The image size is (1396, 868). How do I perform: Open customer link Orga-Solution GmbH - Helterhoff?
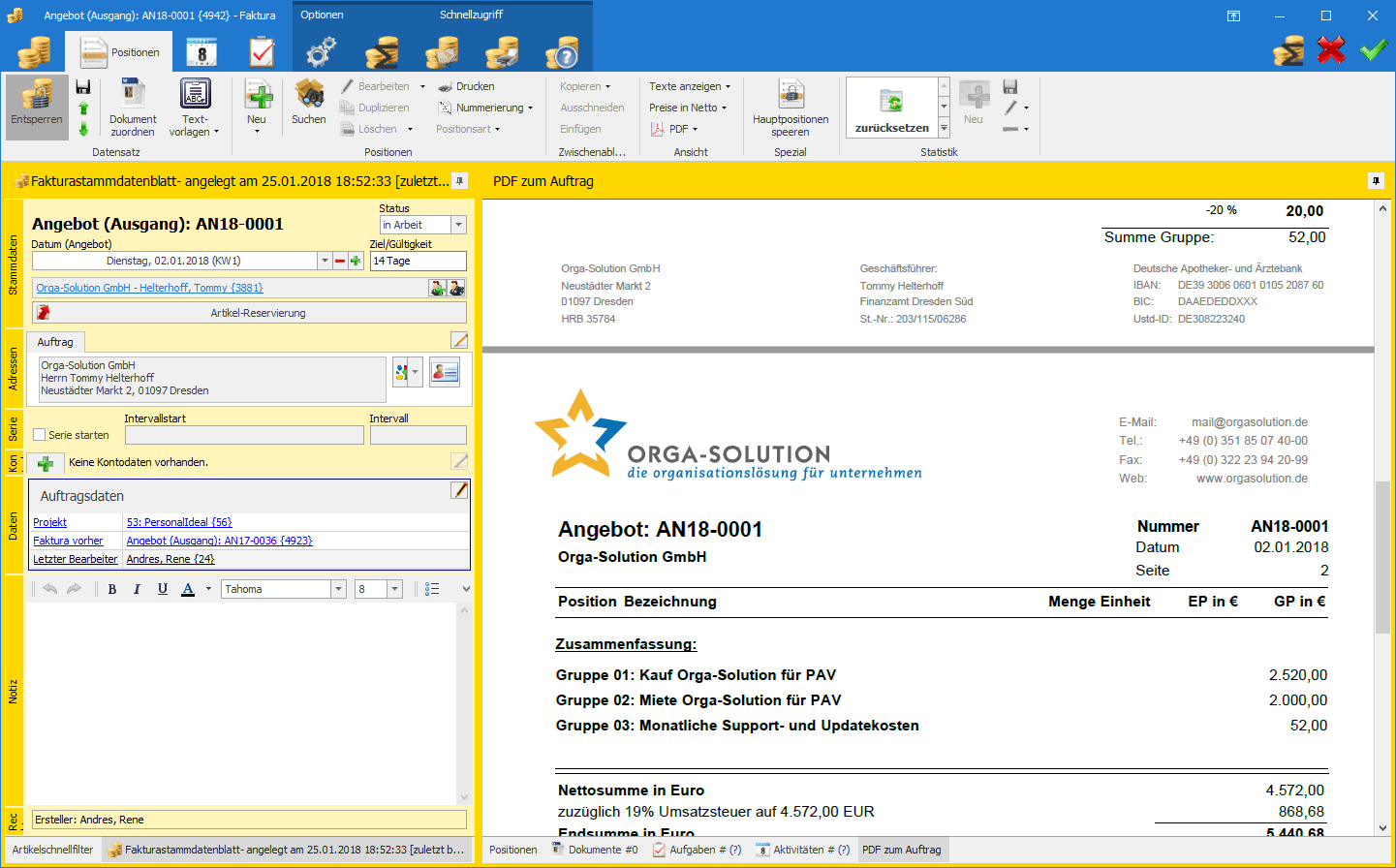click(x=149, y=288)
